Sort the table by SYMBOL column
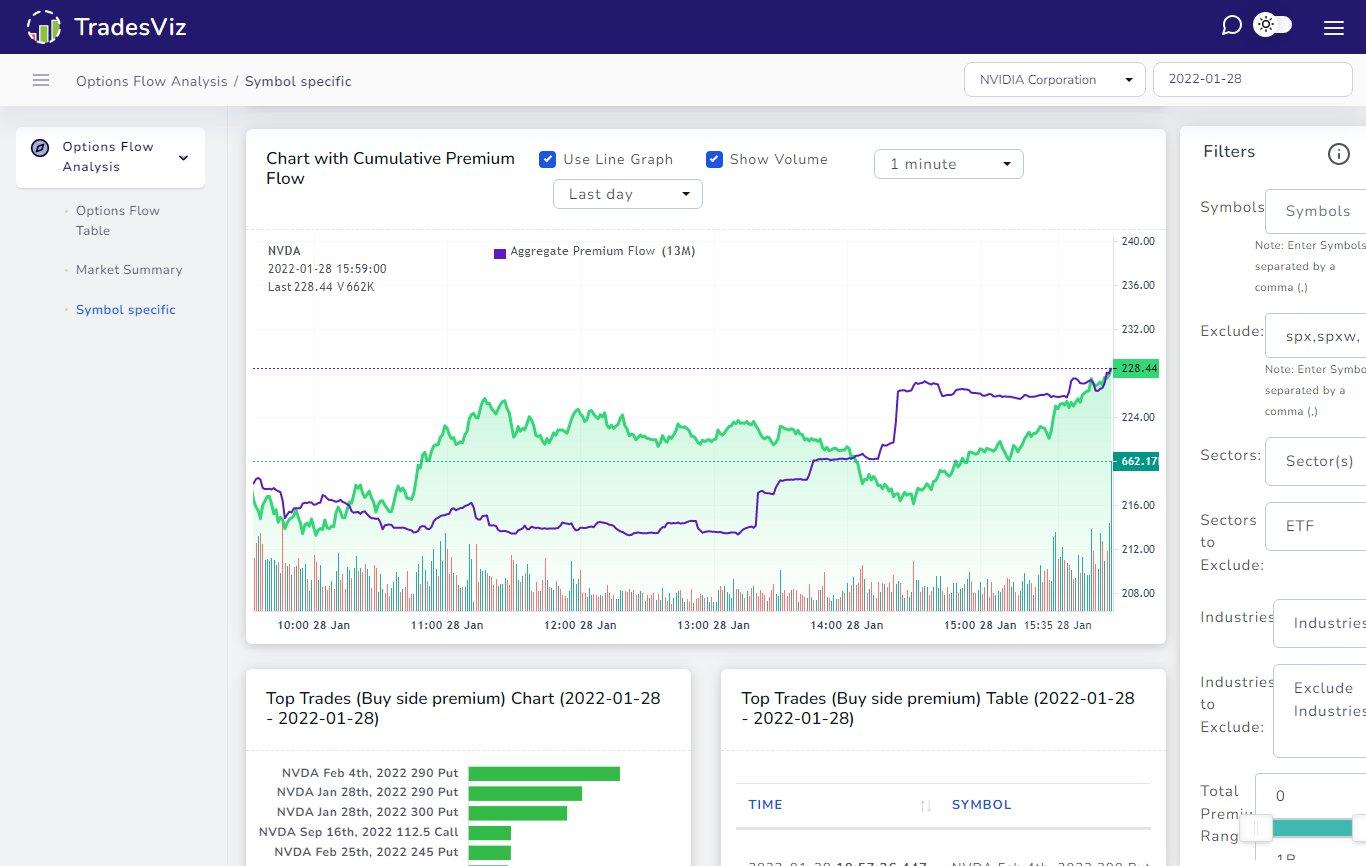The image size is (1366, 866). pyautogui.click(x=981, y=805)
